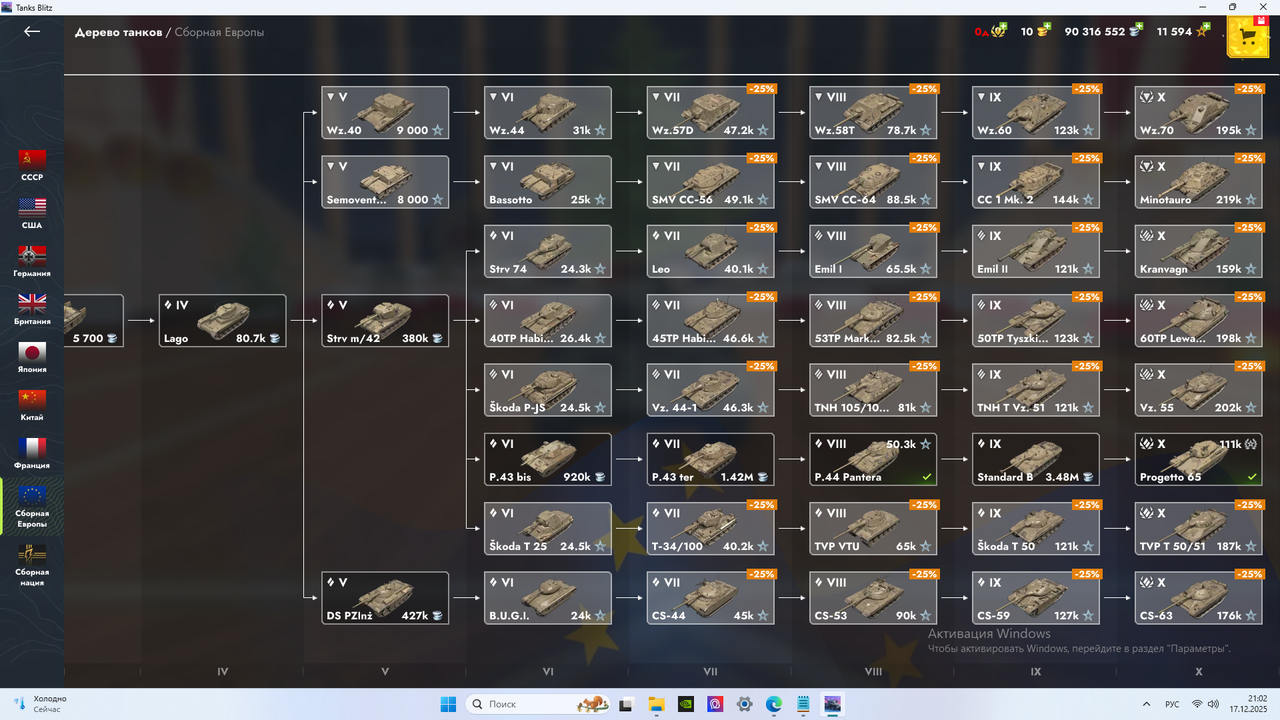The image size is (1280, 720).
Task: Open the CS-53 tank card
Action: pos(873,598)
